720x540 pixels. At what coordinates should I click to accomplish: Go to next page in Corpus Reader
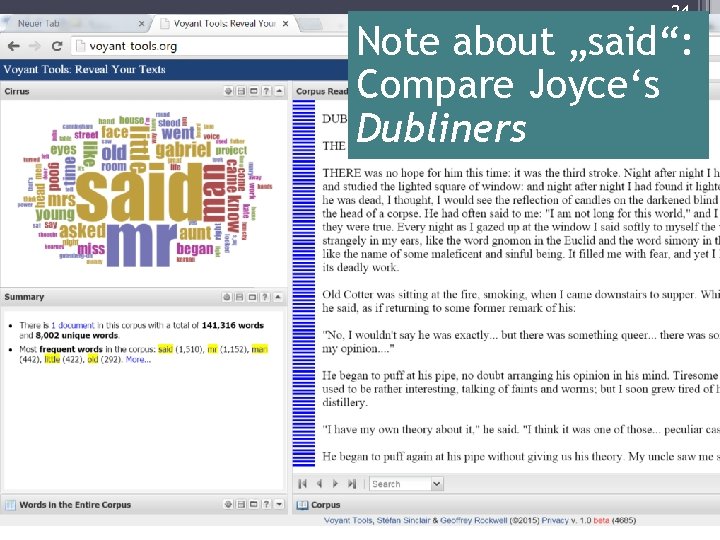[x=335, y=484]
